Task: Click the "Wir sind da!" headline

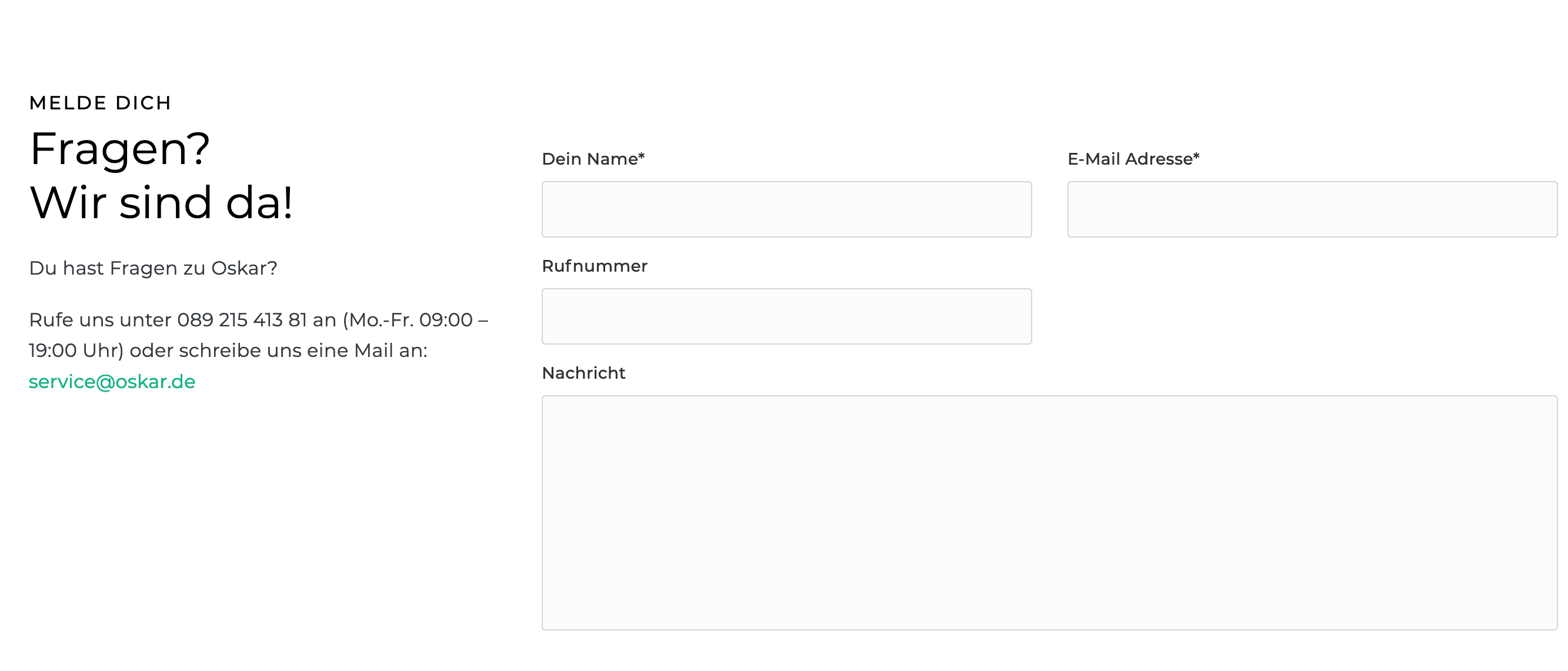Action: pos(161,202)
